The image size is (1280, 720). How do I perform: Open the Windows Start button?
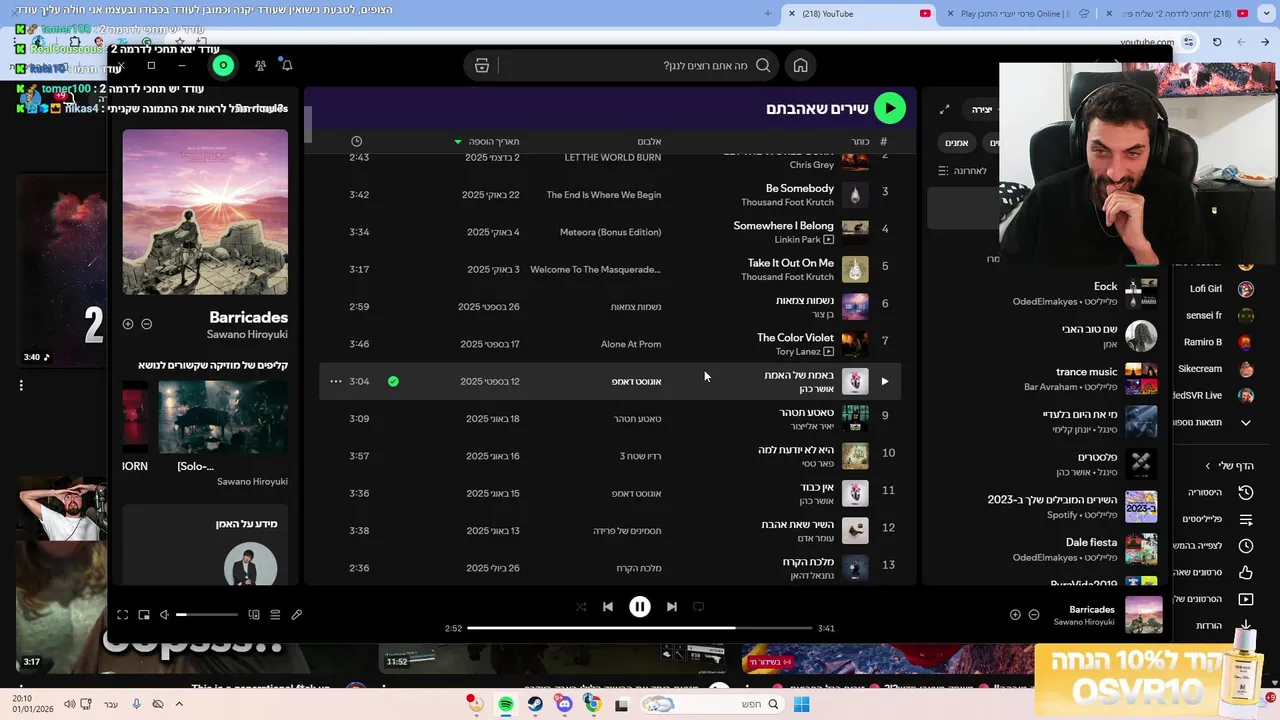(x=801, y=705)
